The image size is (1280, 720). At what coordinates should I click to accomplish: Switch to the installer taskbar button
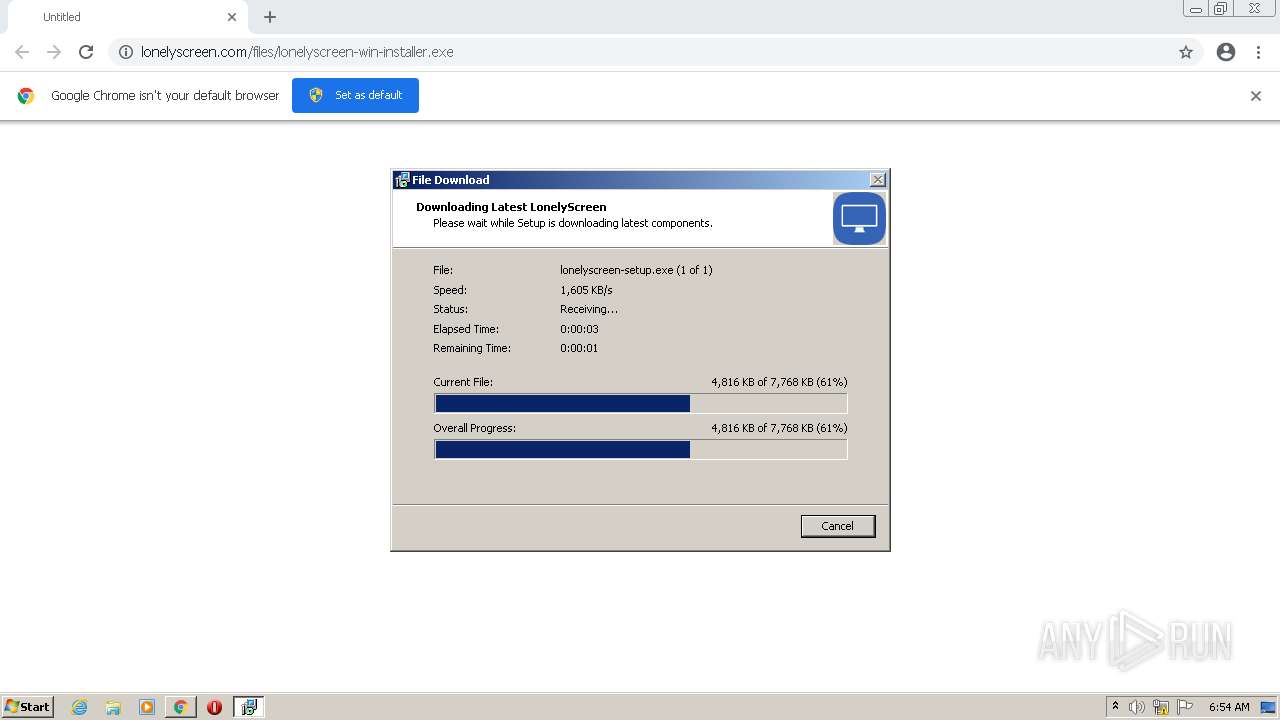[x=249, y=707]
